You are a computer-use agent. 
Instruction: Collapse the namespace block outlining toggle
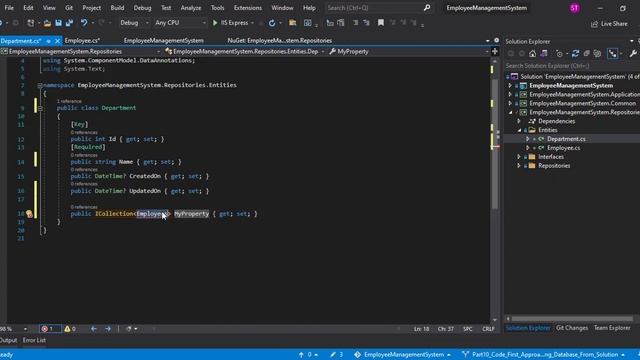tap(40, 85)
